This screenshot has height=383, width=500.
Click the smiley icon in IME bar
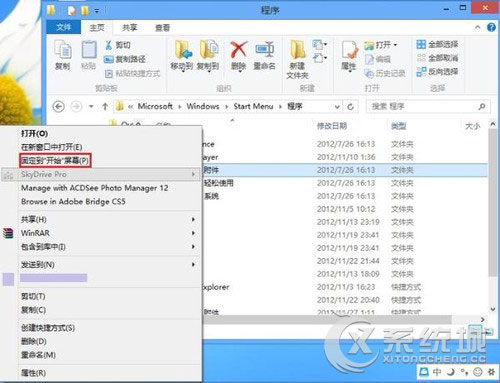pyautogui.click(x=478, y=372)
